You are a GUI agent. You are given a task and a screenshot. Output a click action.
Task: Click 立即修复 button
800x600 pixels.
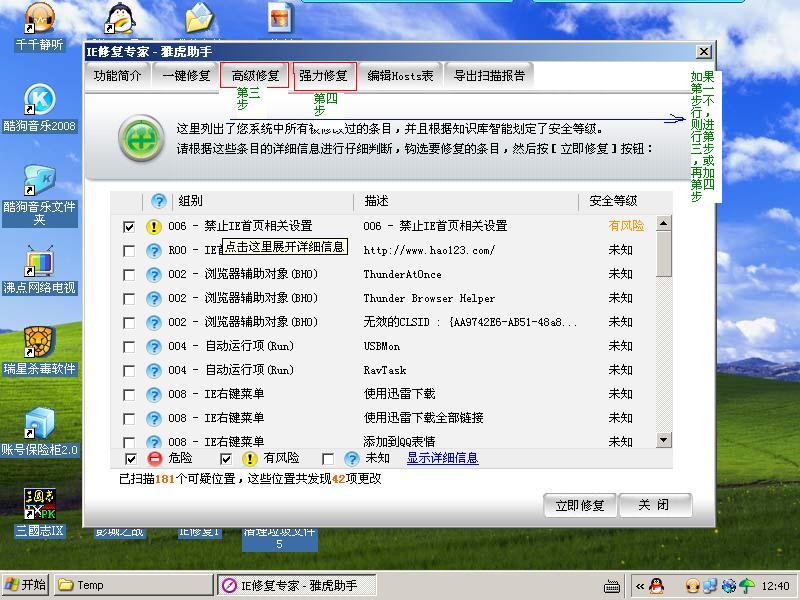click(x=580, y=505)
